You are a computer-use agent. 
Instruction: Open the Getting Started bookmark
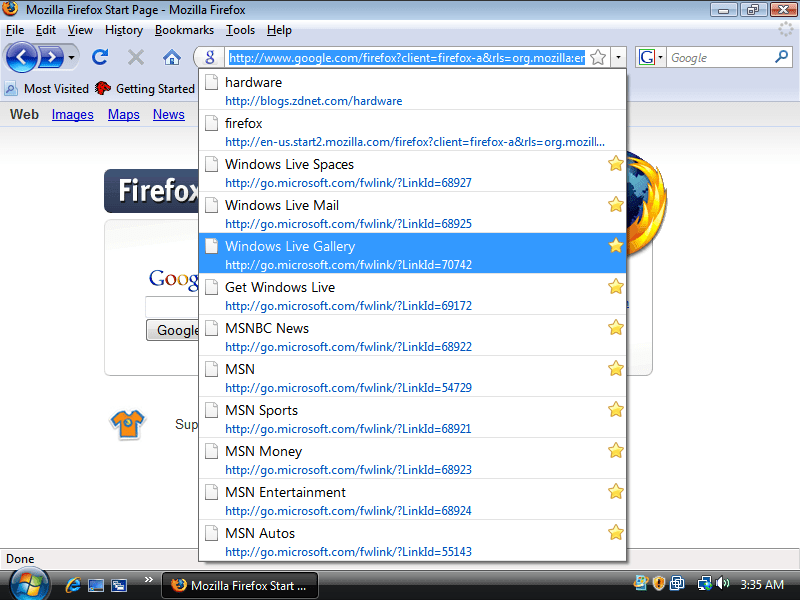[145, 89]
